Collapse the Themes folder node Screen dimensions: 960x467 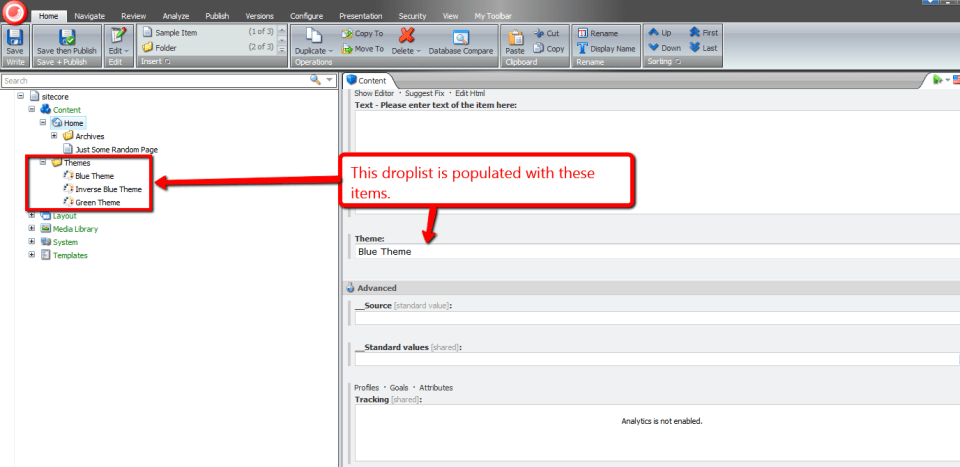pyautogui.click(x=42, y=162)
